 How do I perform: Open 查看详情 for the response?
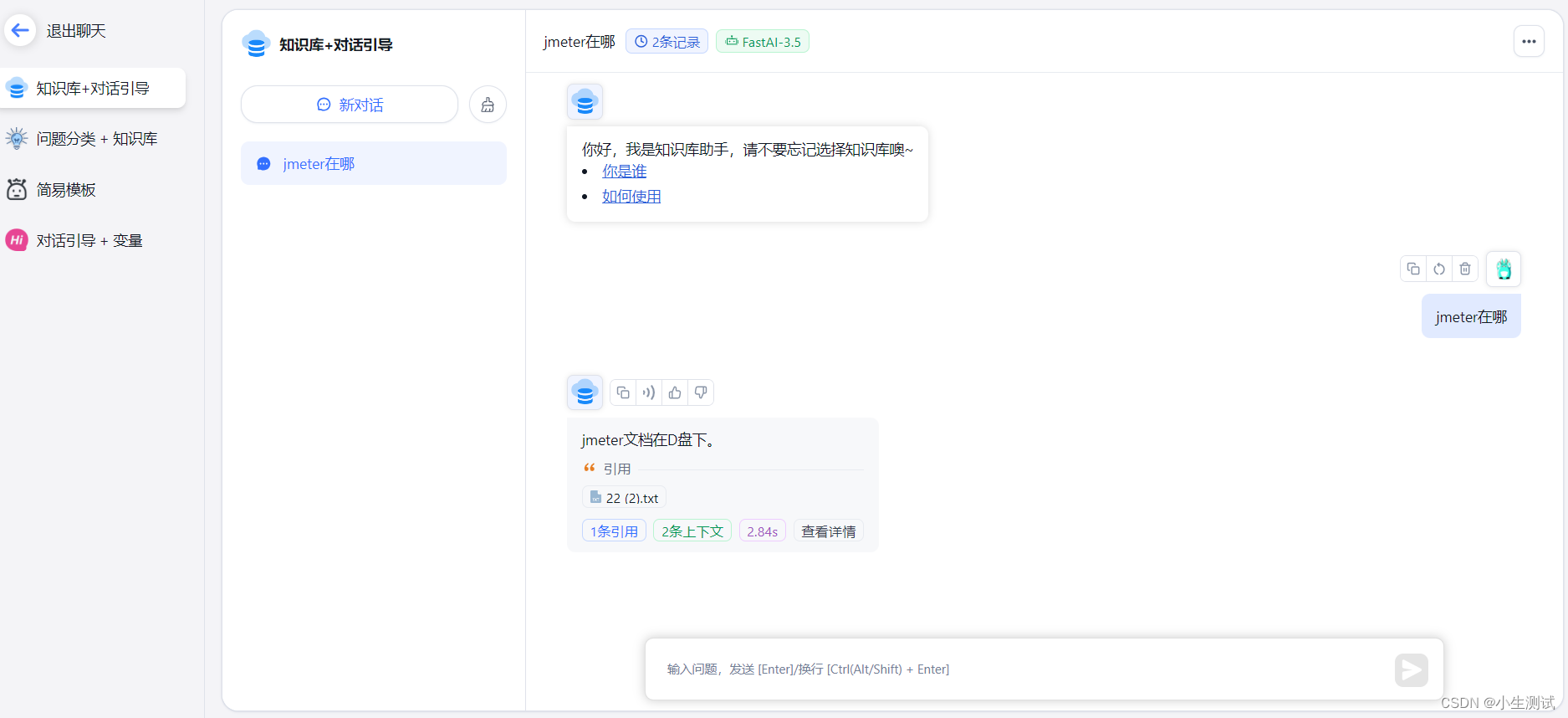tap(828, 531)
